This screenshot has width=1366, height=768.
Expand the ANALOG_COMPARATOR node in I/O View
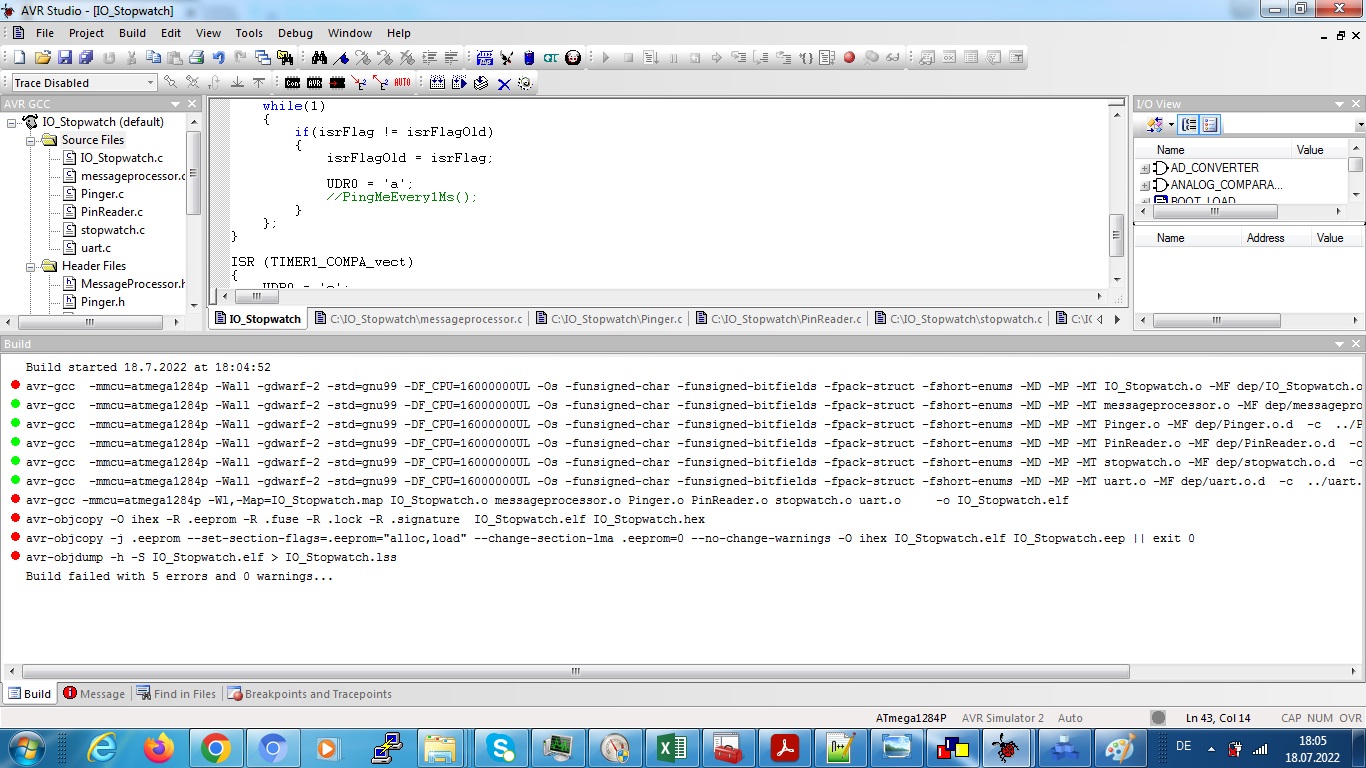1144,185
